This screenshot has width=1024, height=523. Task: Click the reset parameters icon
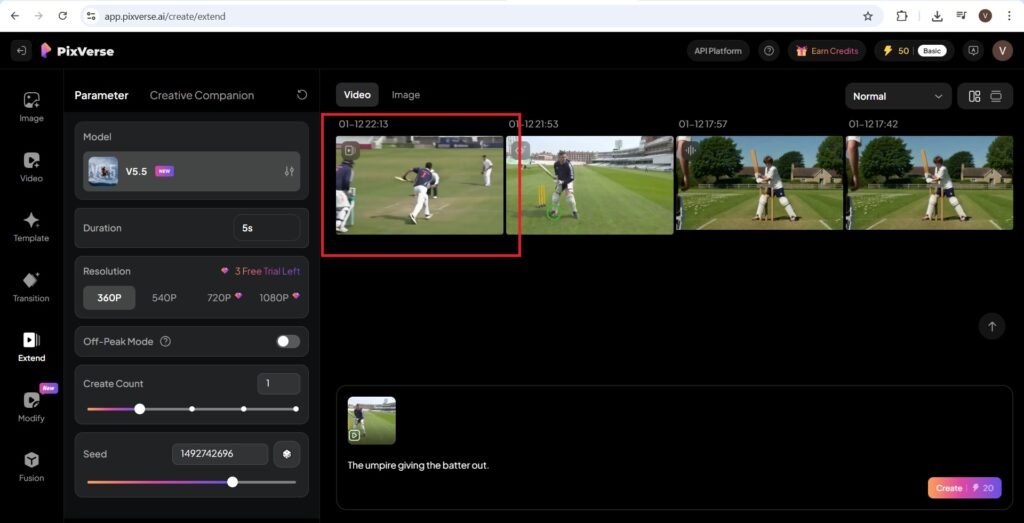pos(302,95)
